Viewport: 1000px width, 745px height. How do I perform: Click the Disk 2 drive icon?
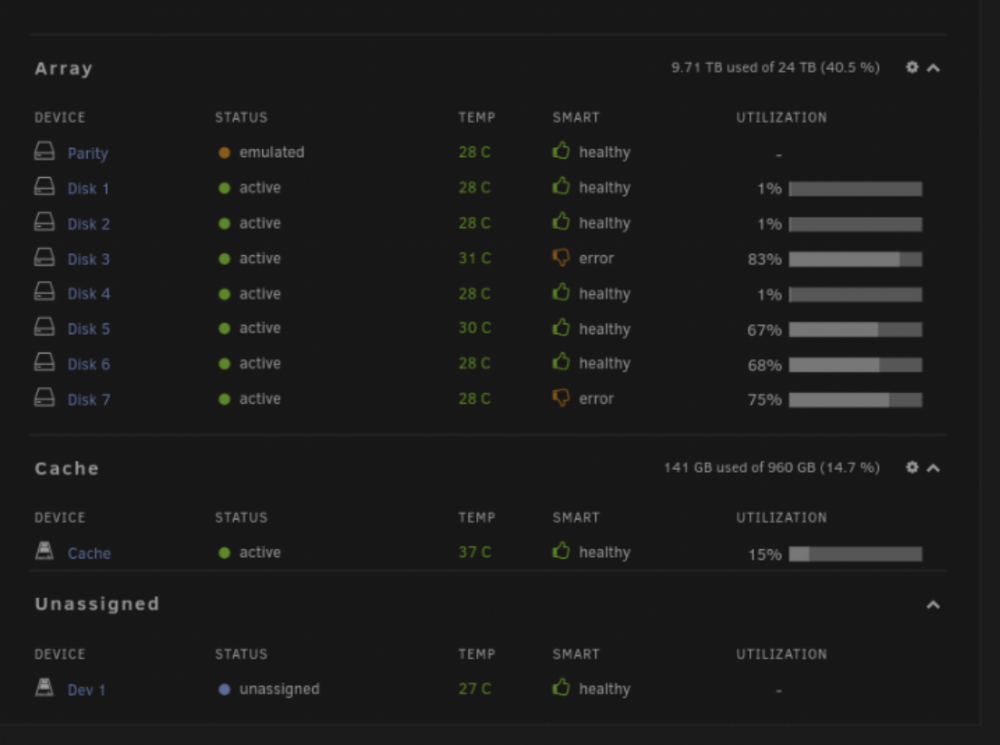click(x=44, y=222)
